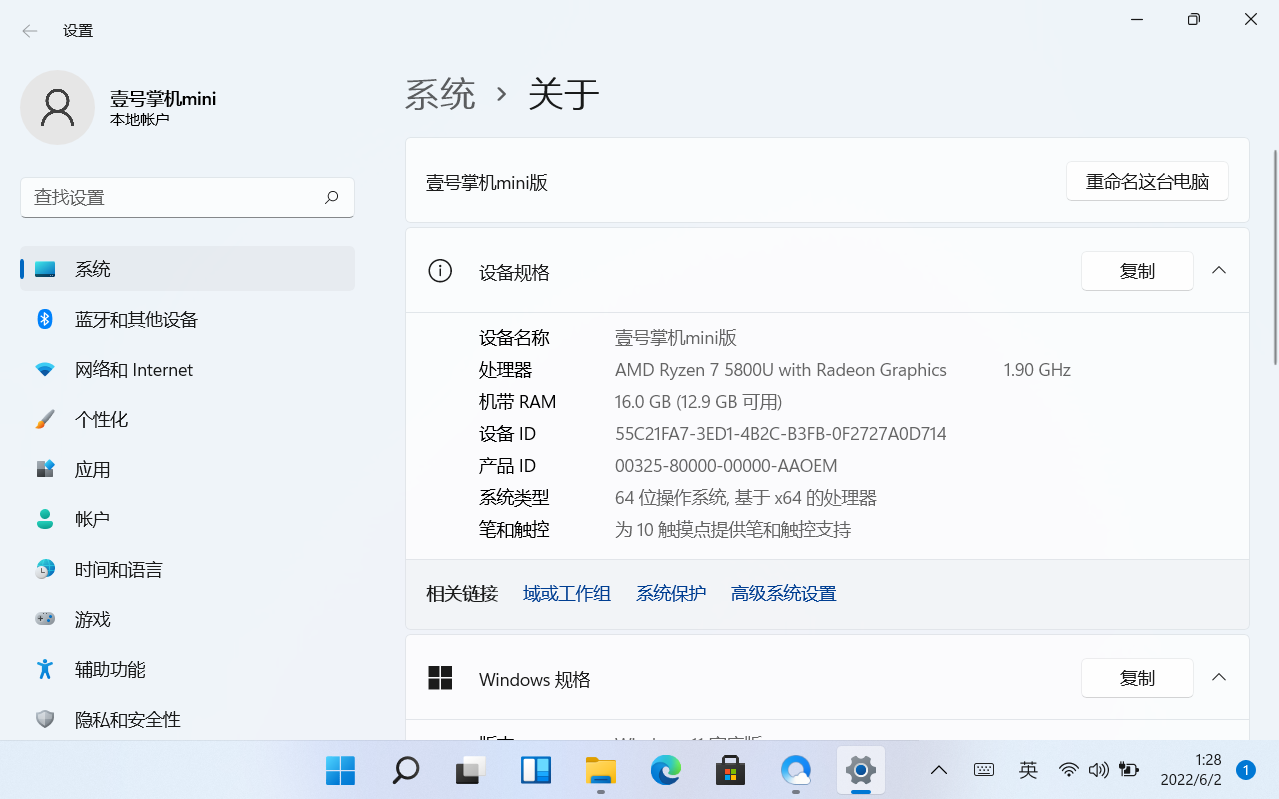Screen dimensions: 1279x799
Task: Switch input method via 英 indicator
Action: point(1028,770)
